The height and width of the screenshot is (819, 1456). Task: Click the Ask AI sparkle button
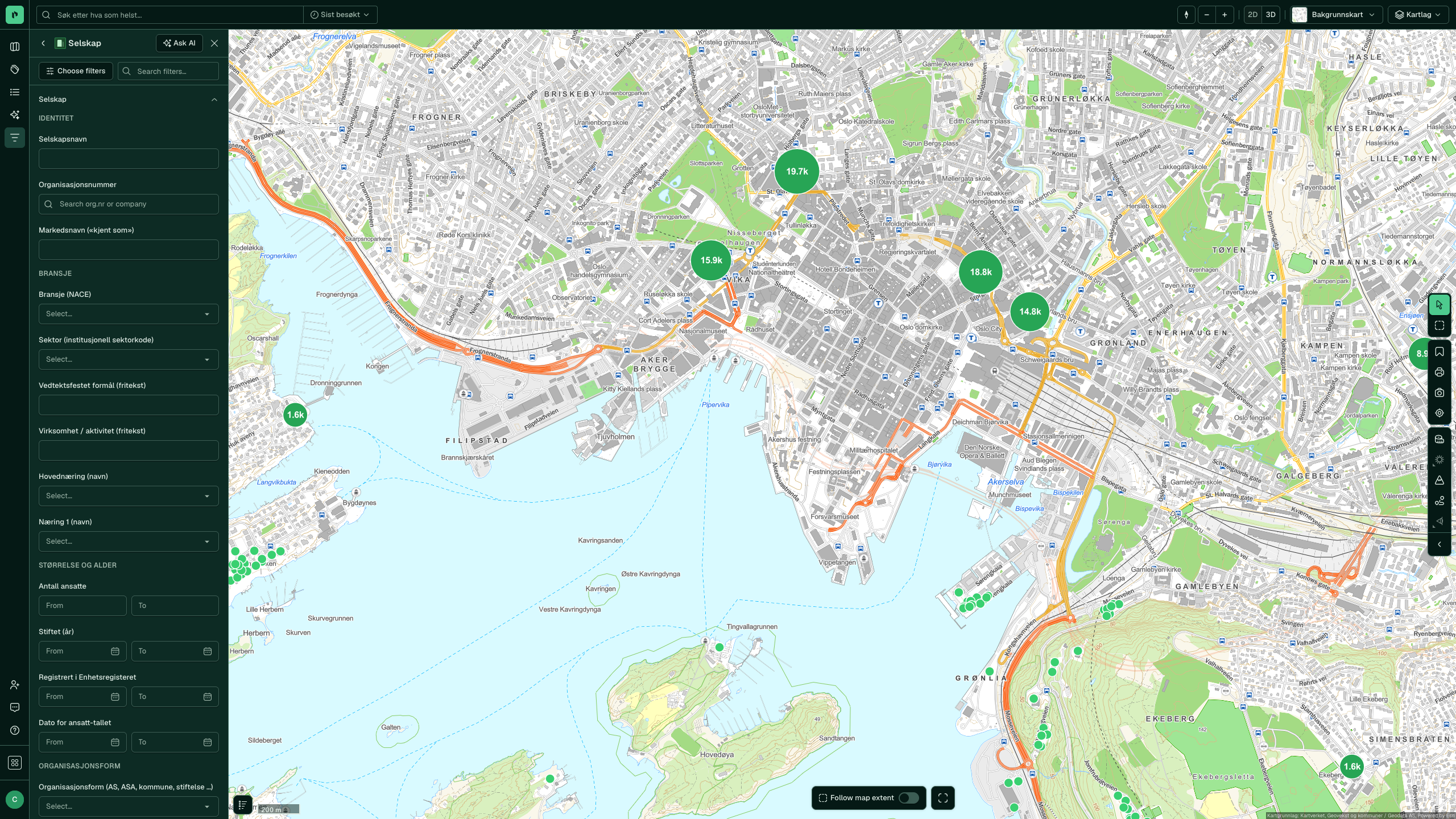[179, 43]
